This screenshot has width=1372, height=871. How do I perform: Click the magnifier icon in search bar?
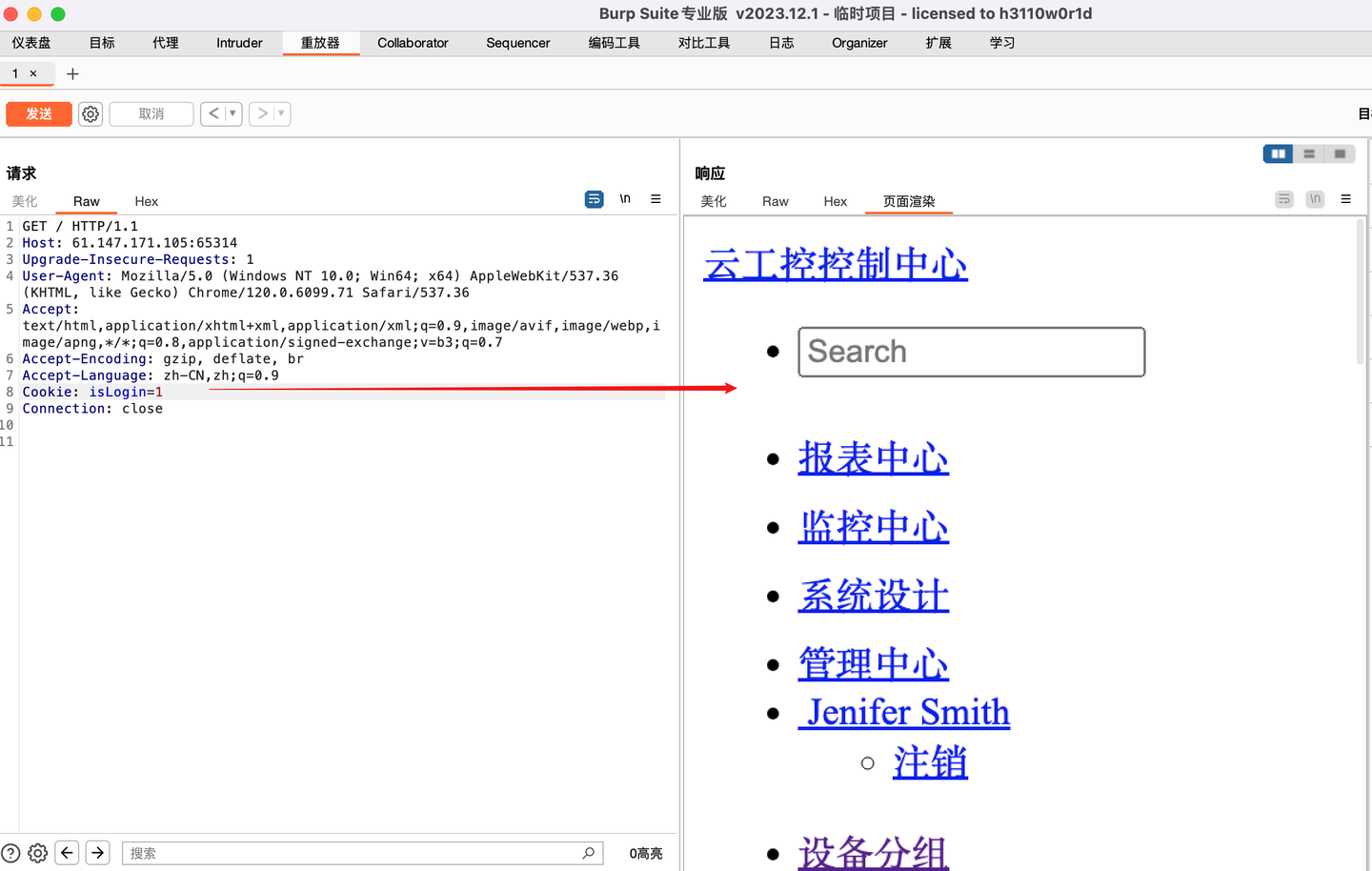(589, 853)
